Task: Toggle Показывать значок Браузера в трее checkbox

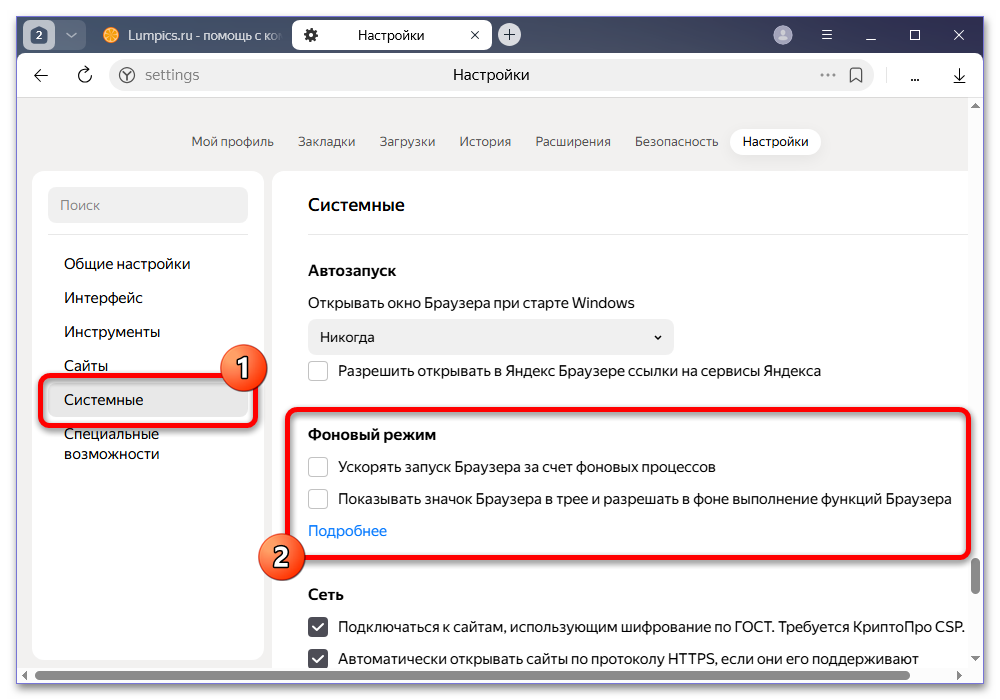Action: pos(318,499)
